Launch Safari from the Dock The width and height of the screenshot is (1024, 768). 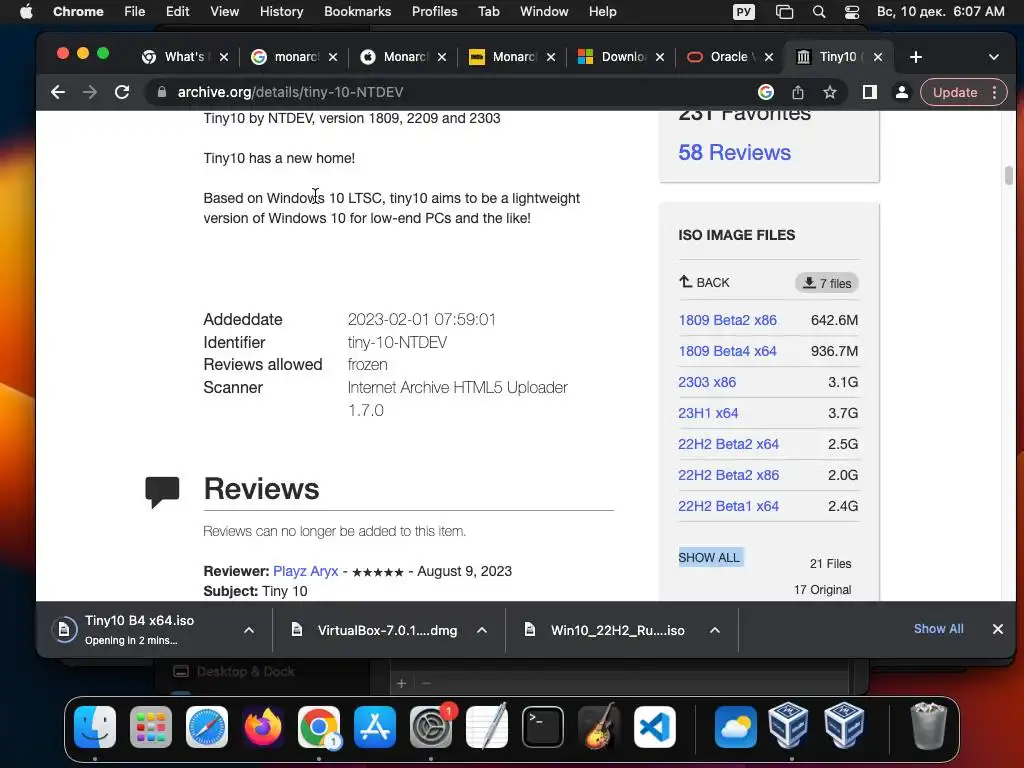(x=207, y=727)
